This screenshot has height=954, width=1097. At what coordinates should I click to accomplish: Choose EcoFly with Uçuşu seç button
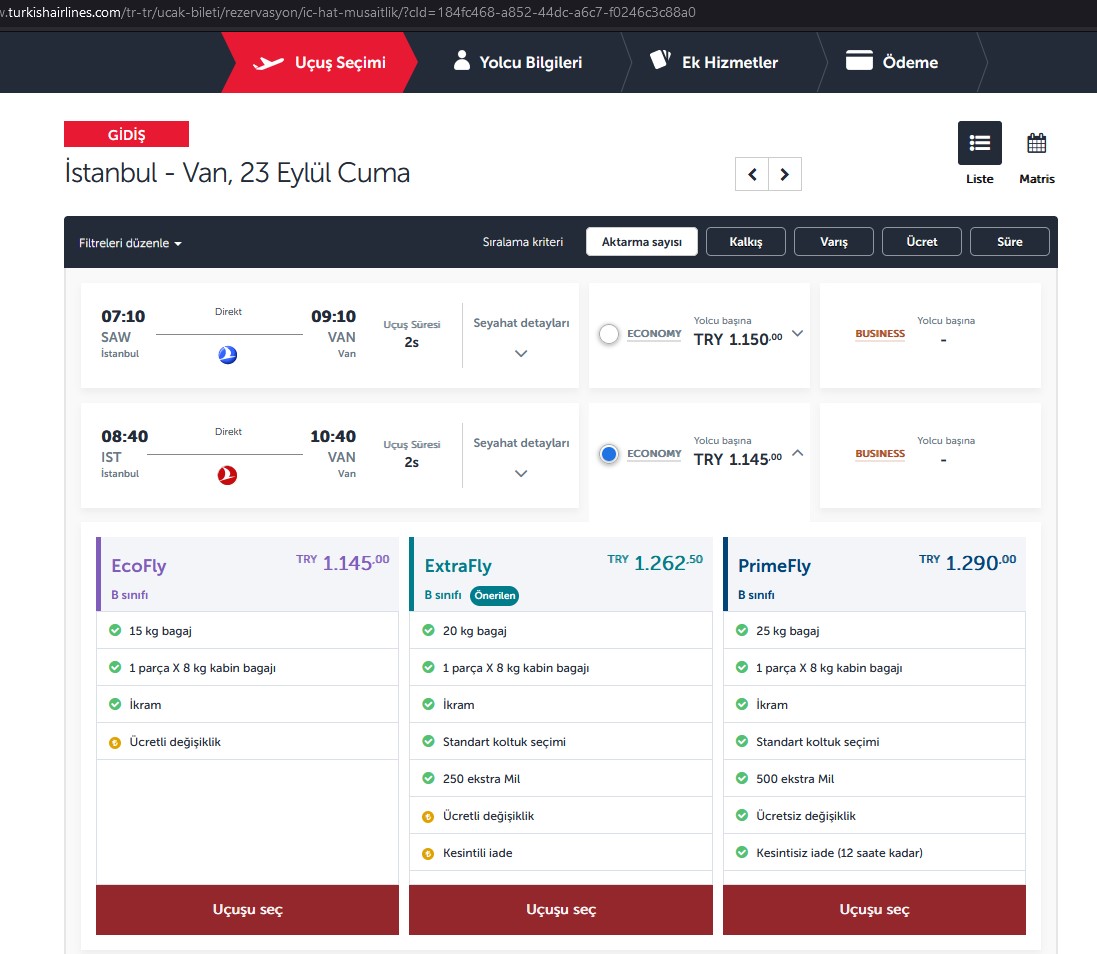[247, 910]
